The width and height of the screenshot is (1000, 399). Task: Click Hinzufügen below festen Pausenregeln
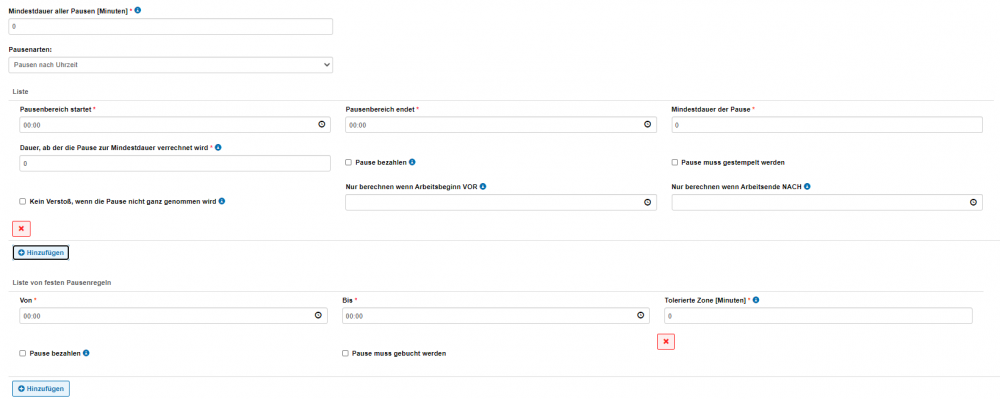pyautogui.click(x=41, y=388)
